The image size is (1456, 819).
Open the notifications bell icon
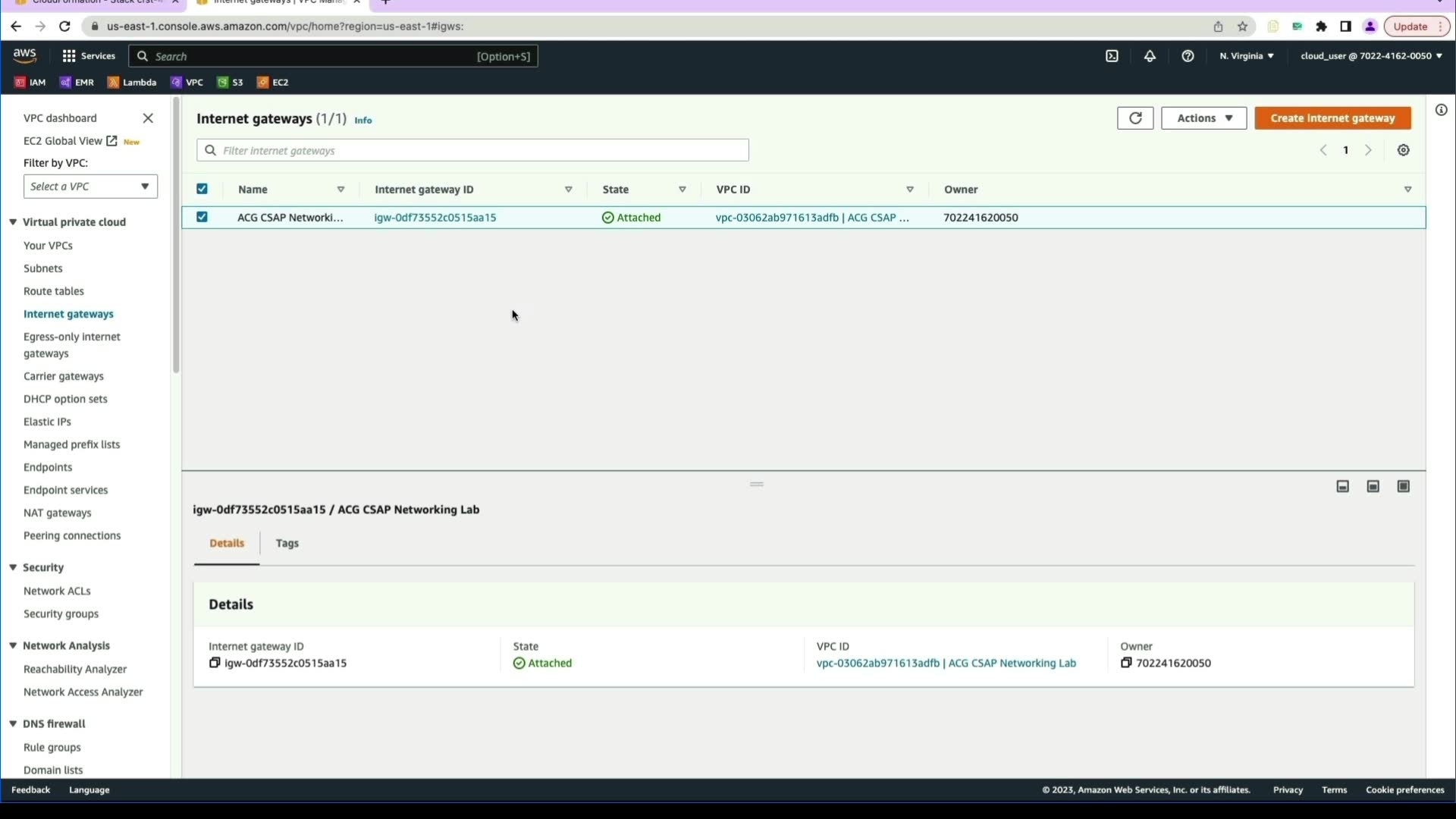click(x=1150, y=56)
